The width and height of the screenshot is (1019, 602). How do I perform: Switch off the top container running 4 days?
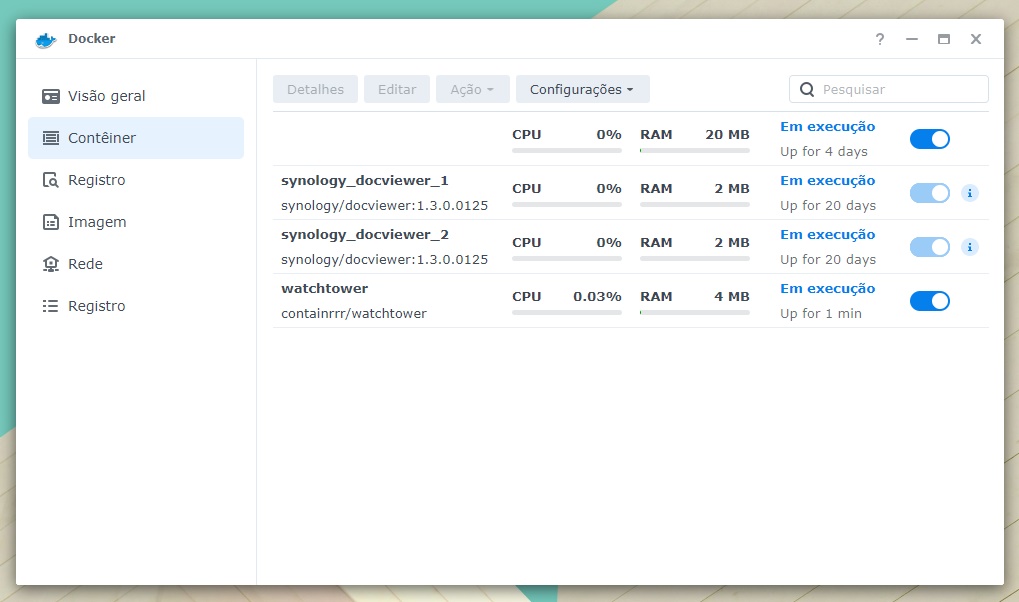pos(929,139)
